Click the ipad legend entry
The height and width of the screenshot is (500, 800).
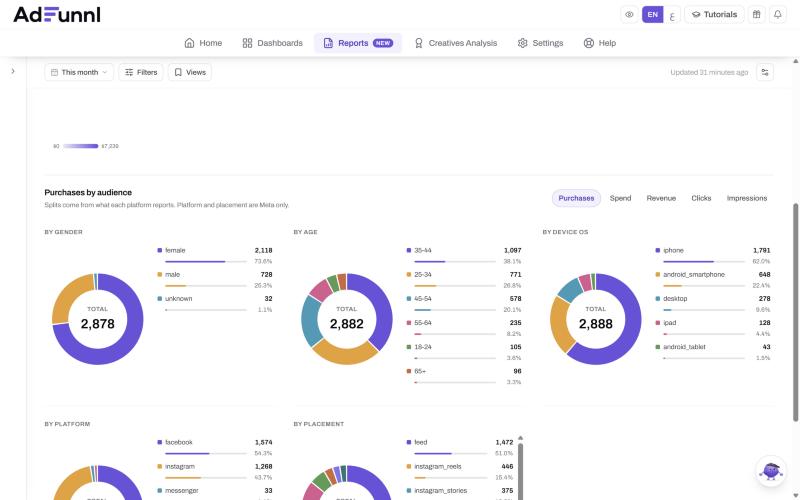pyautogui.click(x=713, y=328)
